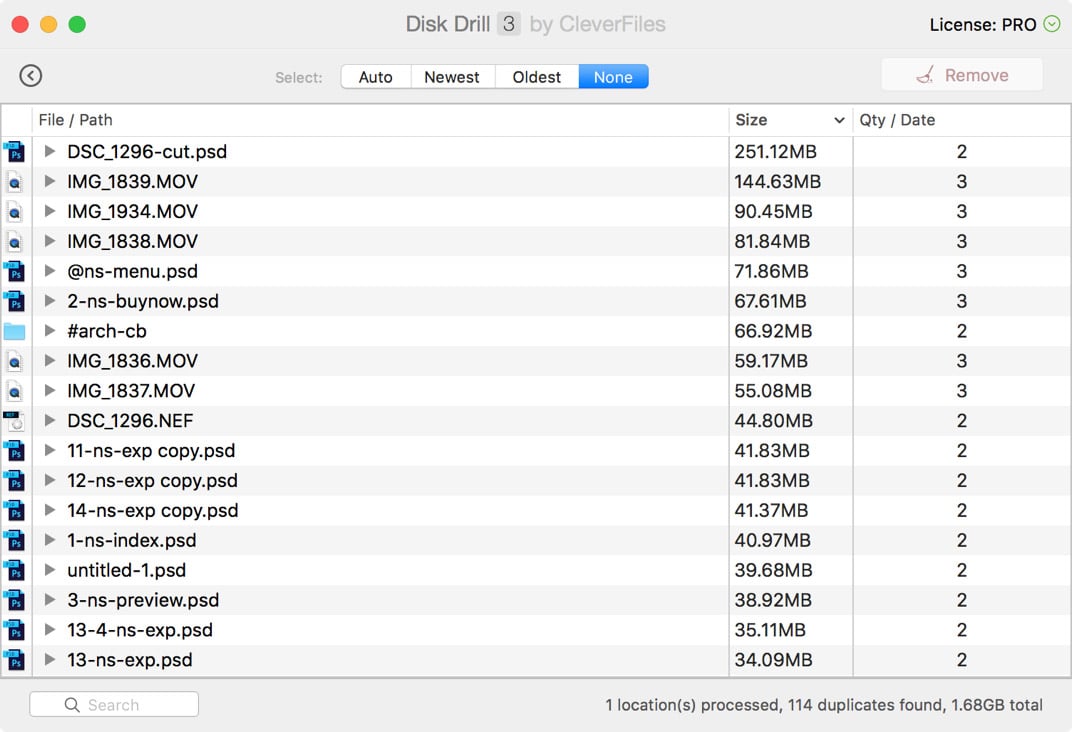The image size is (1072, 732).
Task: Click the QuickTime file icon for IMG_1837.MOV
Action: coord(15,391)
